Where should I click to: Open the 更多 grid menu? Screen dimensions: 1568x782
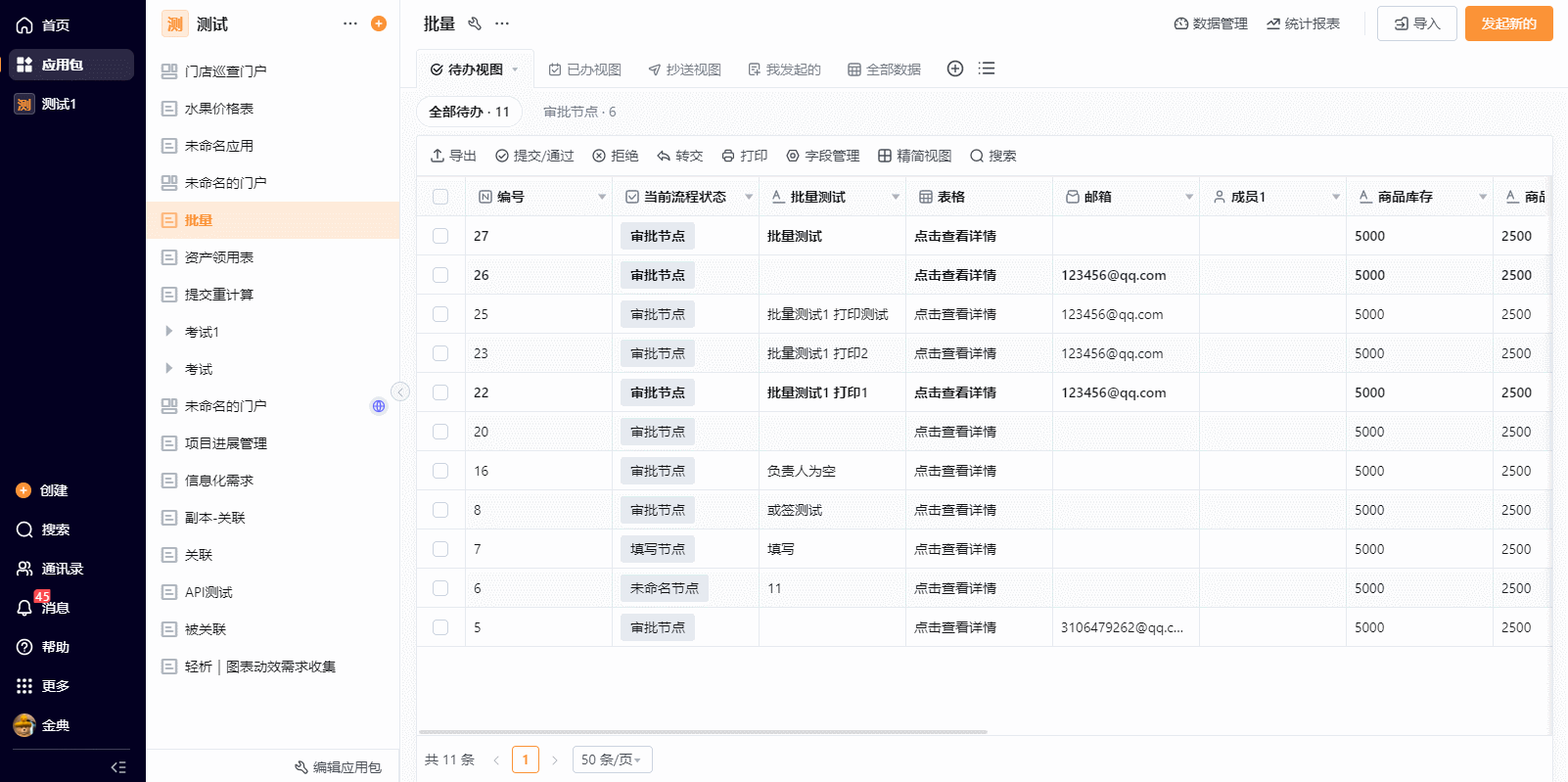(x=24, y=686)
